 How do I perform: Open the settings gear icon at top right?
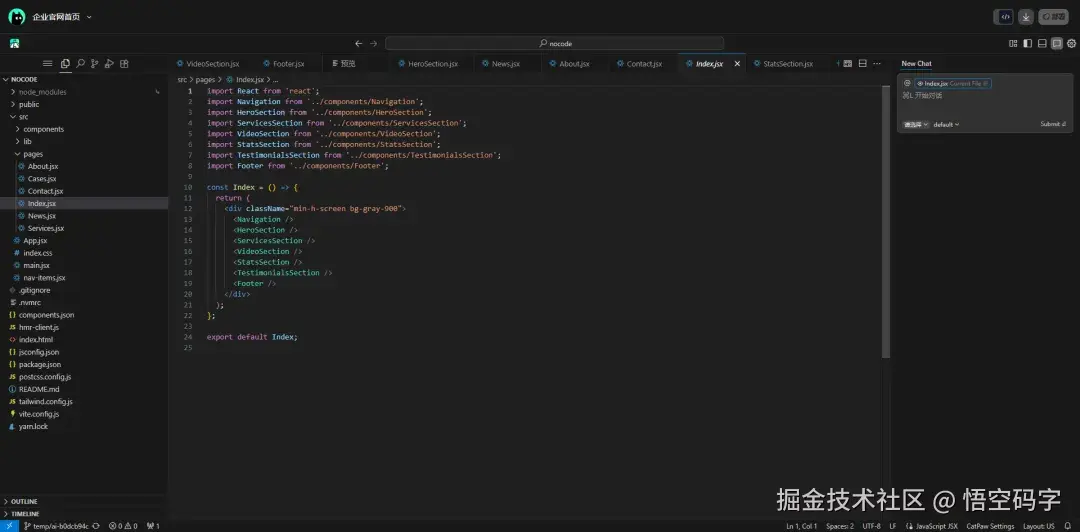tap(1071, 43)
